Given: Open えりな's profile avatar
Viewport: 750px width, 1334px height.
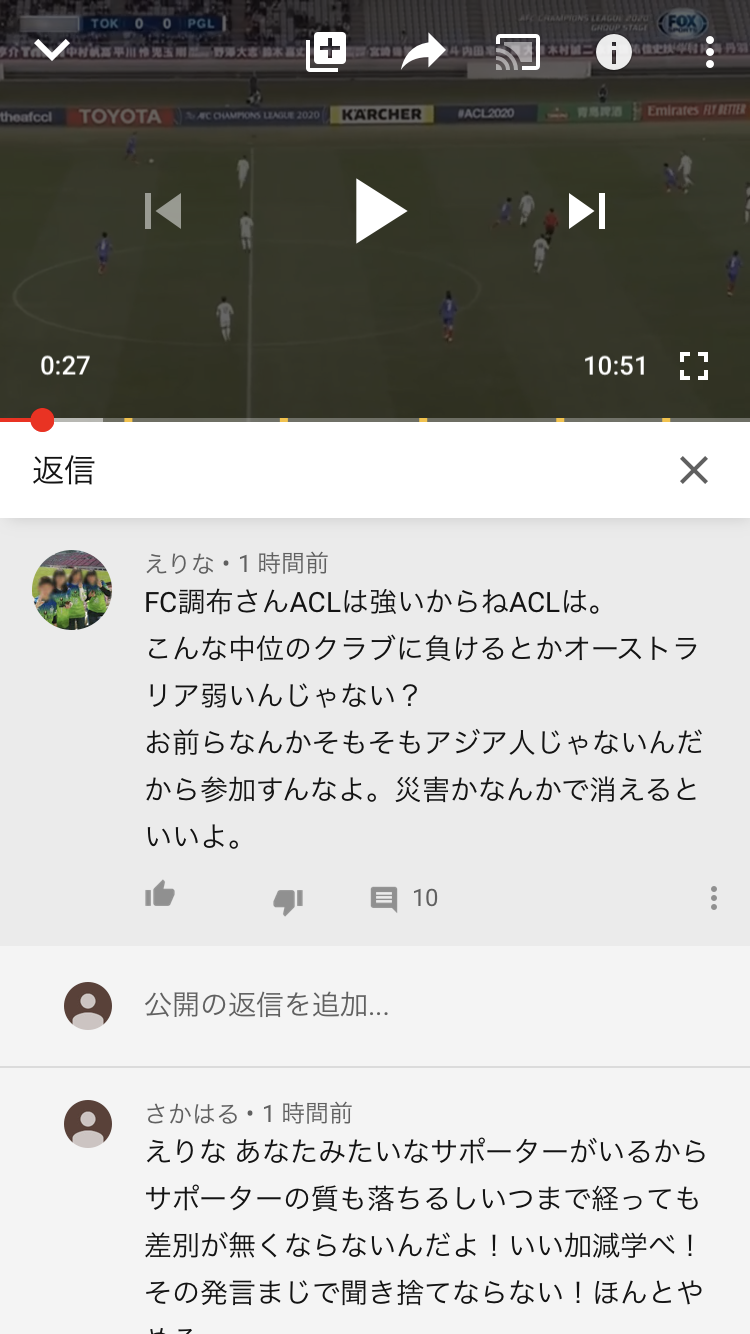Looking at the screenshot, I should (x=72, y=590).
